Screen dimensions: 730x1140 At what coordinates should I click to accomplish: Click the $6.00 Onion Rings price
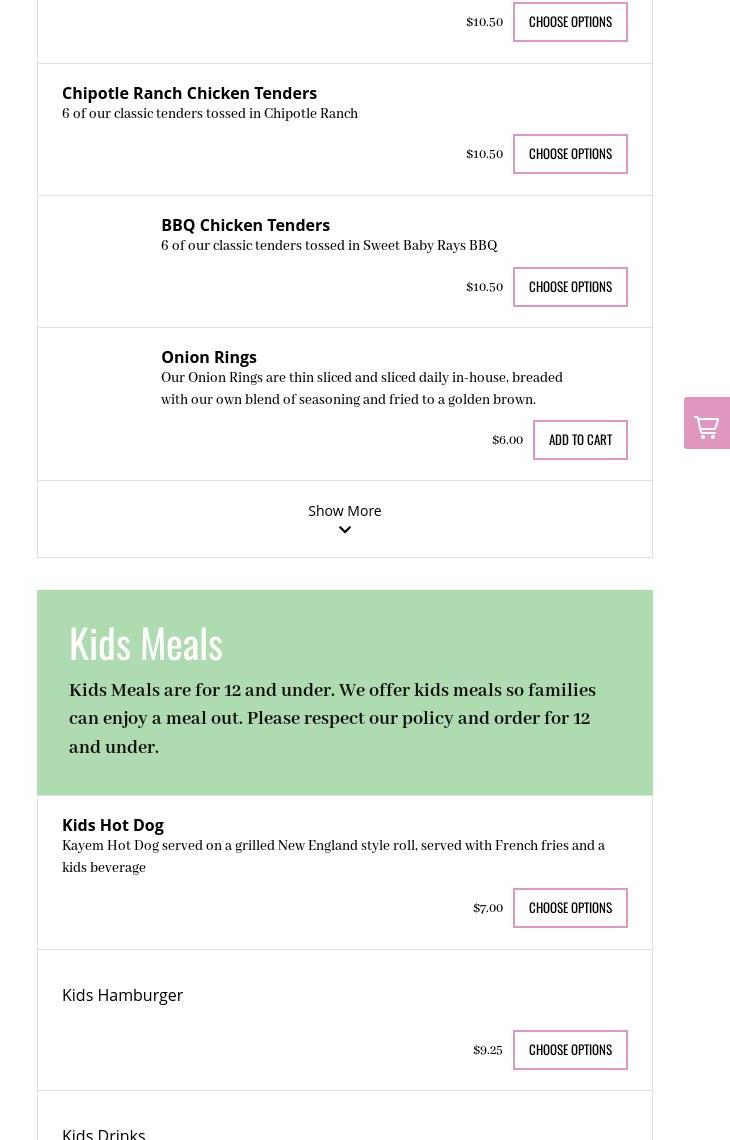coord(508,440)
